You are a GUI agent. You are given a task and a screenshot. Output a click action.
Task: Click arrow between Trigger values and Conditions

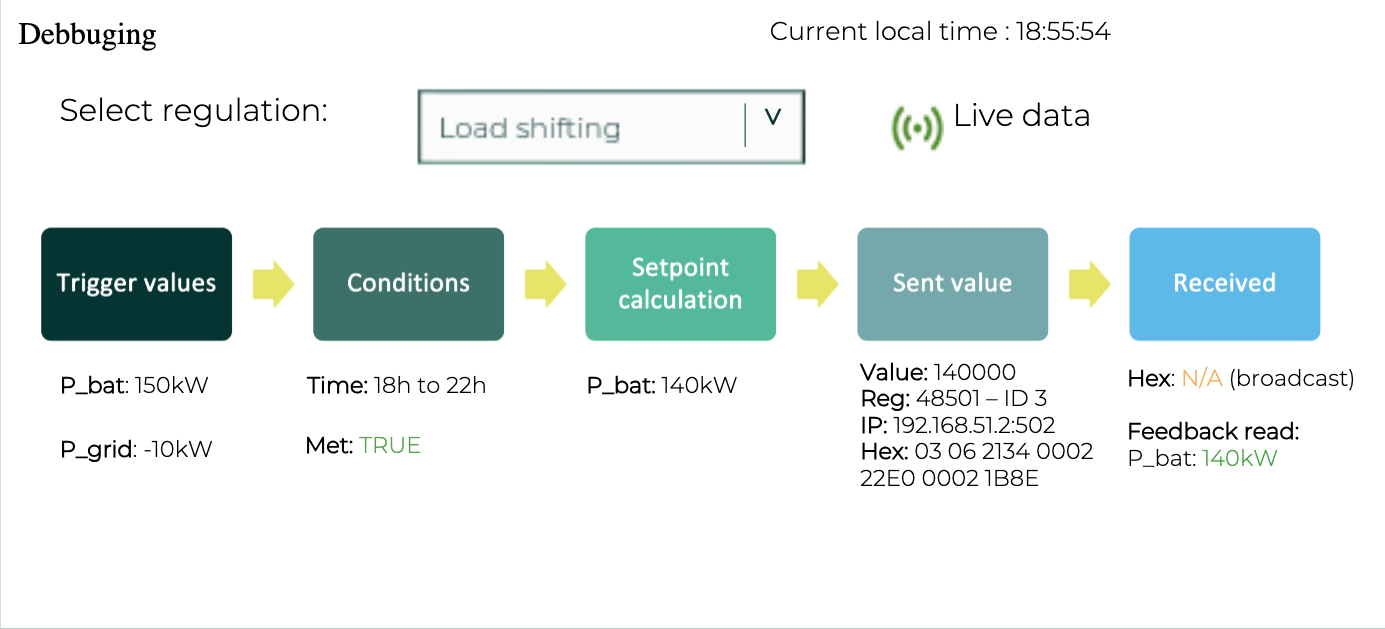tap(272, 284)
